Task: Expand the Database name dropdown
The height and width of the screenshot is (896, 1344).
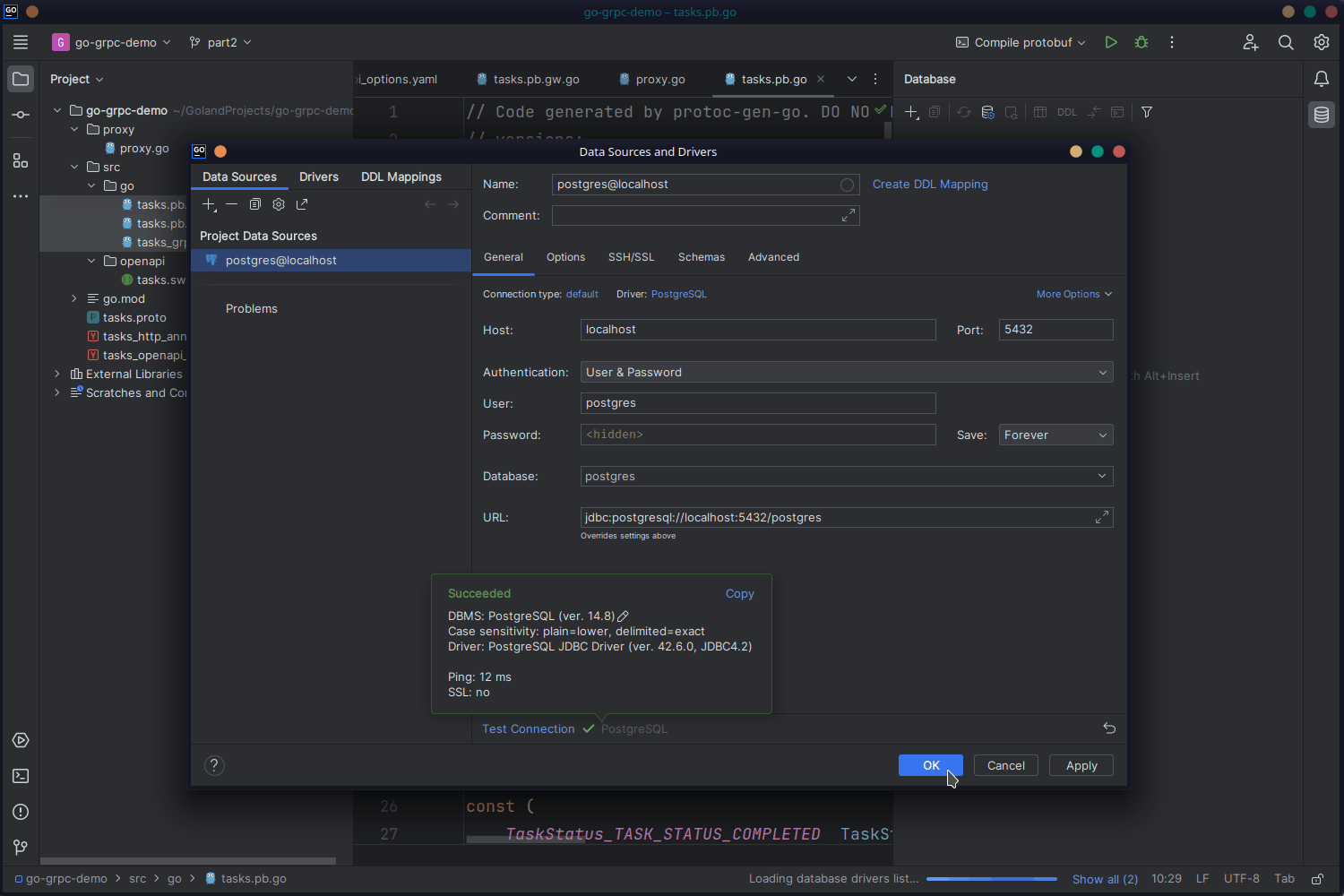Action: pos(1101,477)
